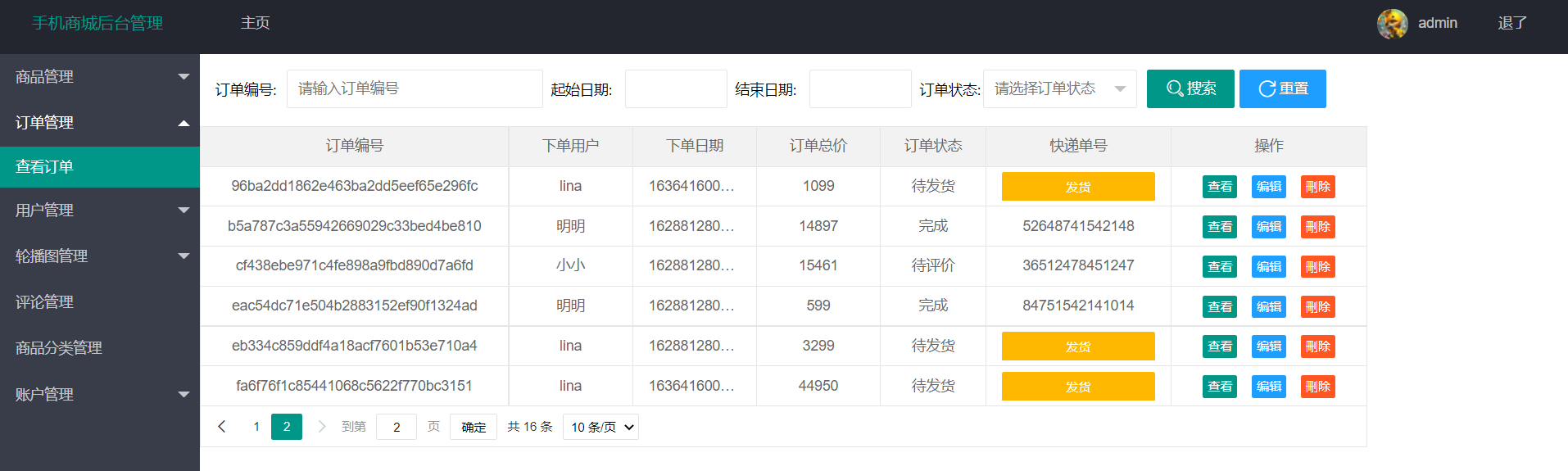Expand 轮播图管理 sidebar menu

point(100,256)
